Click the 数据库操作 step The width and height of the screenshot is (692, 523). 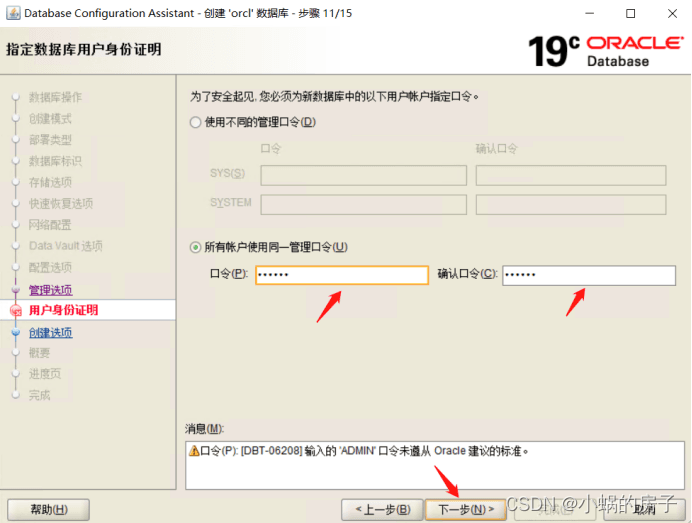[55, 97]
